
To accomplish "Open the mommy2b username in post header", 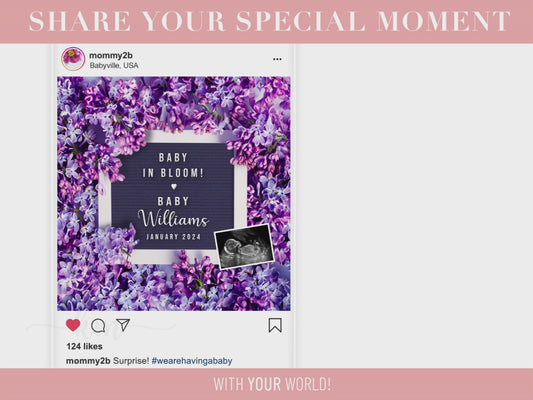I will tap(111, 55).
